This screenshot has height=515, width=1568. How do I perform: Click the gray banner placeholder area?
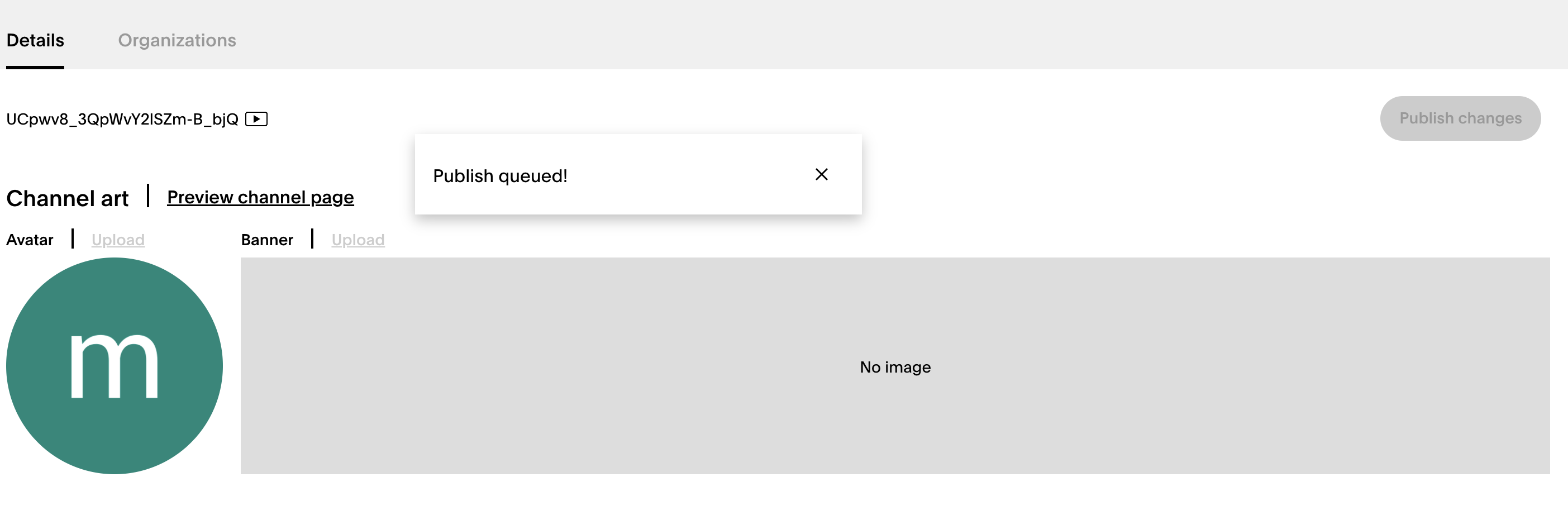(x=895, y=366)
